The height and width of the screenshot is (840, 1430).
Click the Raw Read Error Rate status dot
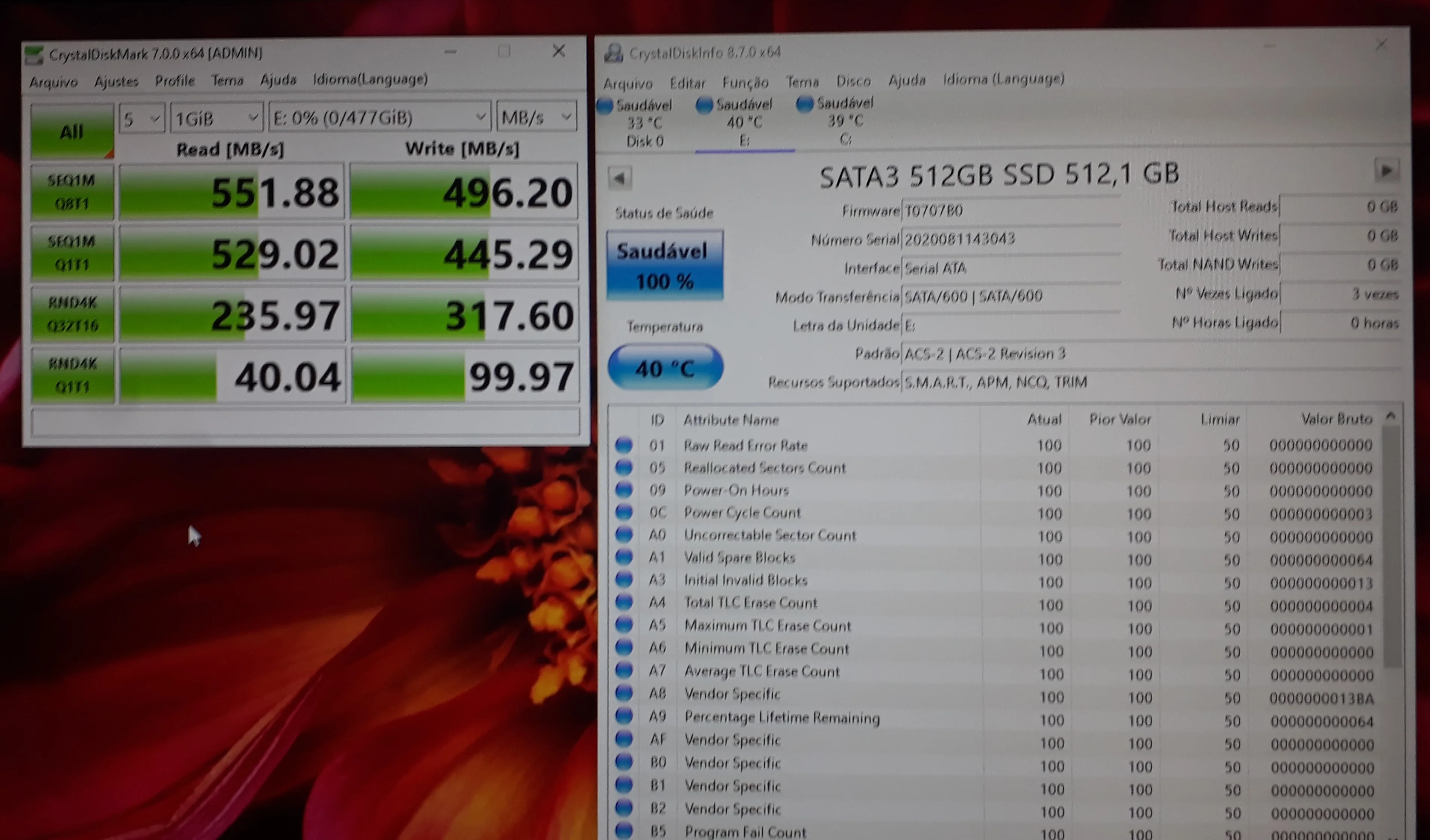point(624,445)
